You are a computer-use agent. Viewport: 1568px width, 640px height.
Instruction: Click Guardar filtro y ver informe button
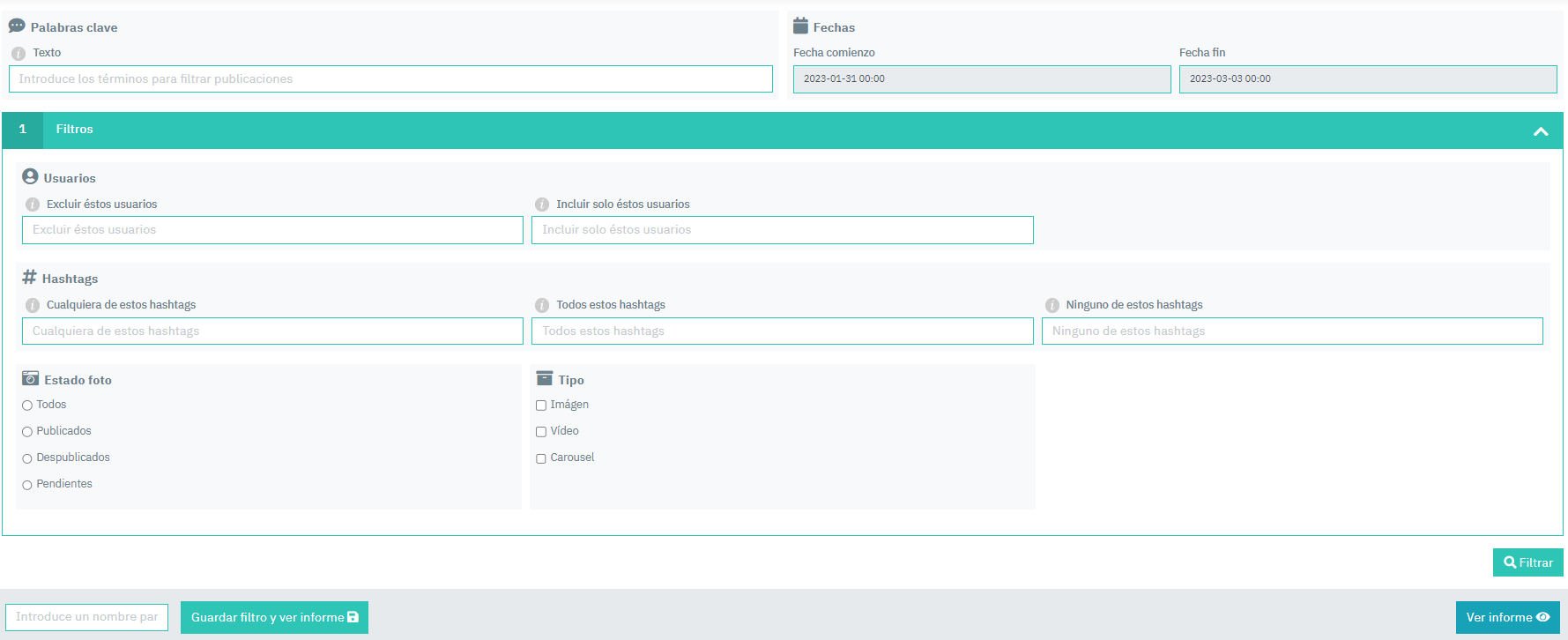click(x=274, y=617)
